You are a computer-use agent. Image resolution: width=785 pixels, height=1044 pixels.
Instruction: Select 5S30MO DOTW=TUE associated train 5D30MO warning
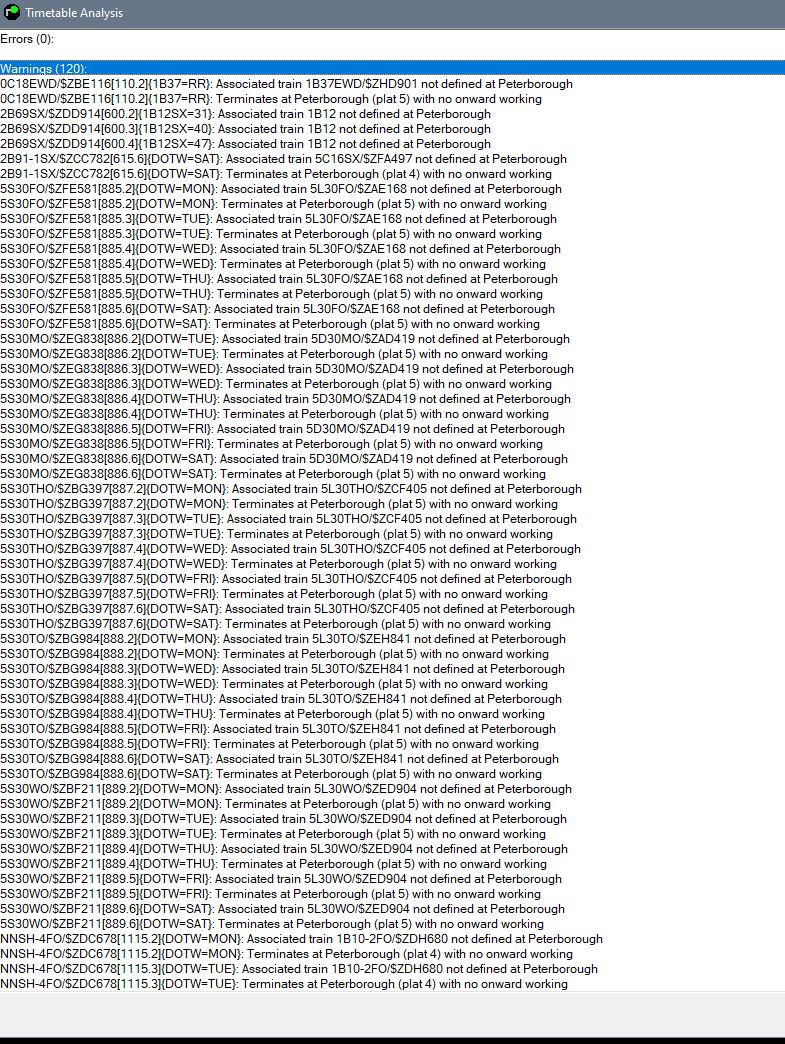(285, 339)
